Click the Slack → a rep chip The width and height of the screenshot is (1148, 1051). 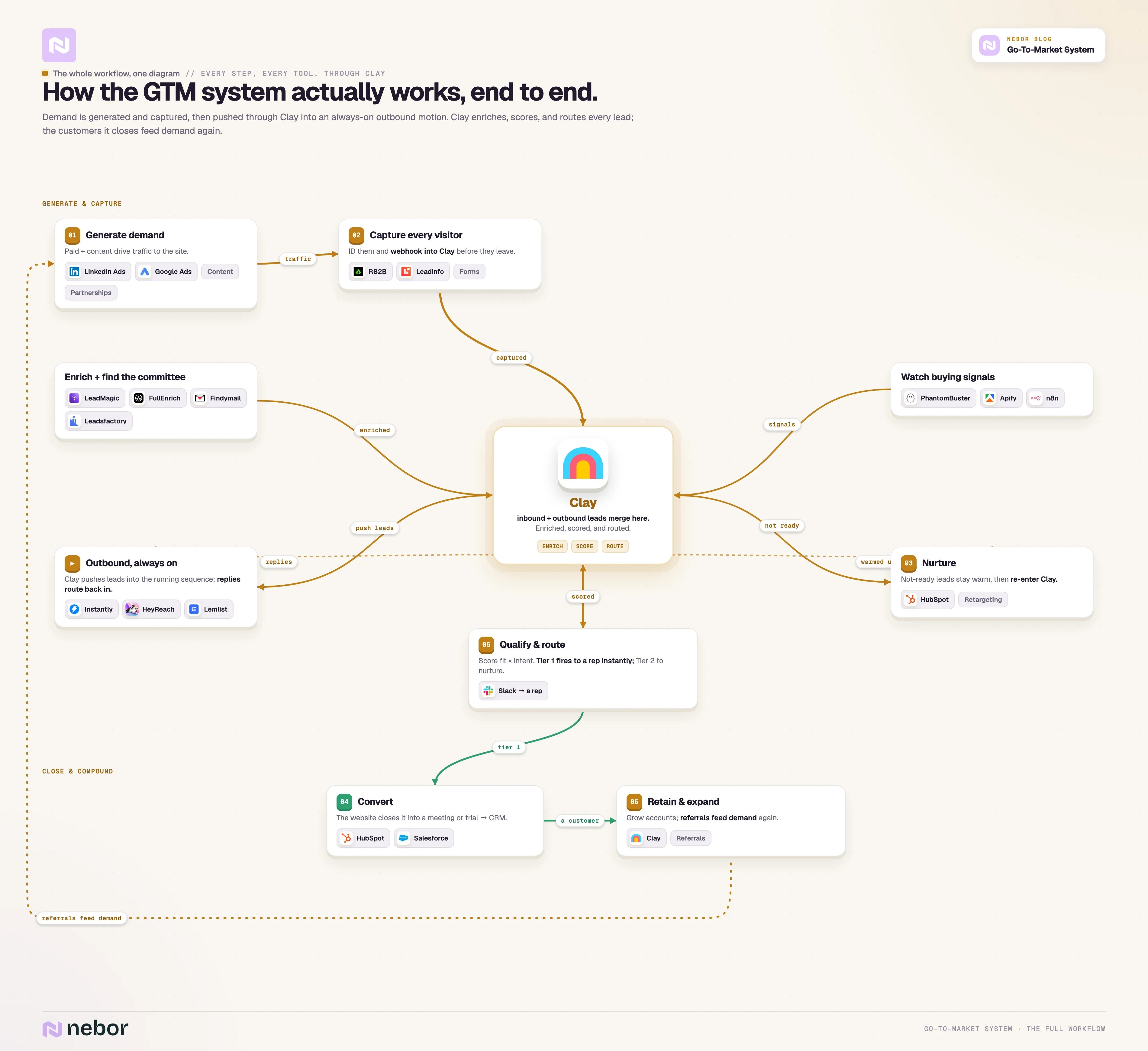click(x=513, y=691)
